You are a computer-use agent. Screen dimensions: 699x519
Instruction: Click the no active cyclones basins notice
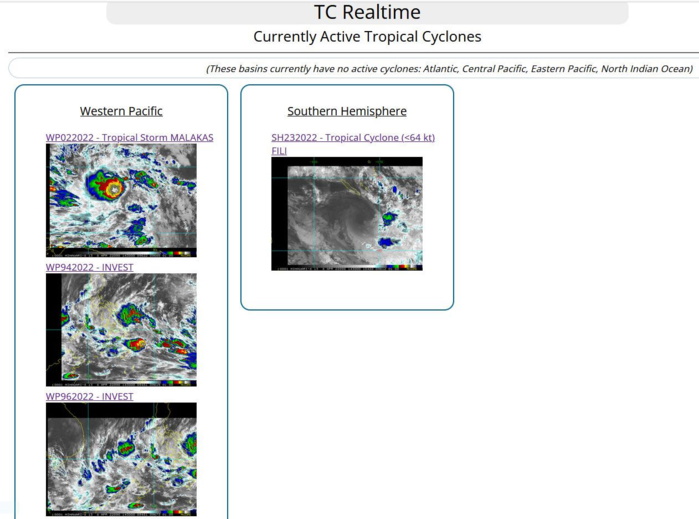pyautogui.click(x=449, y=68)
